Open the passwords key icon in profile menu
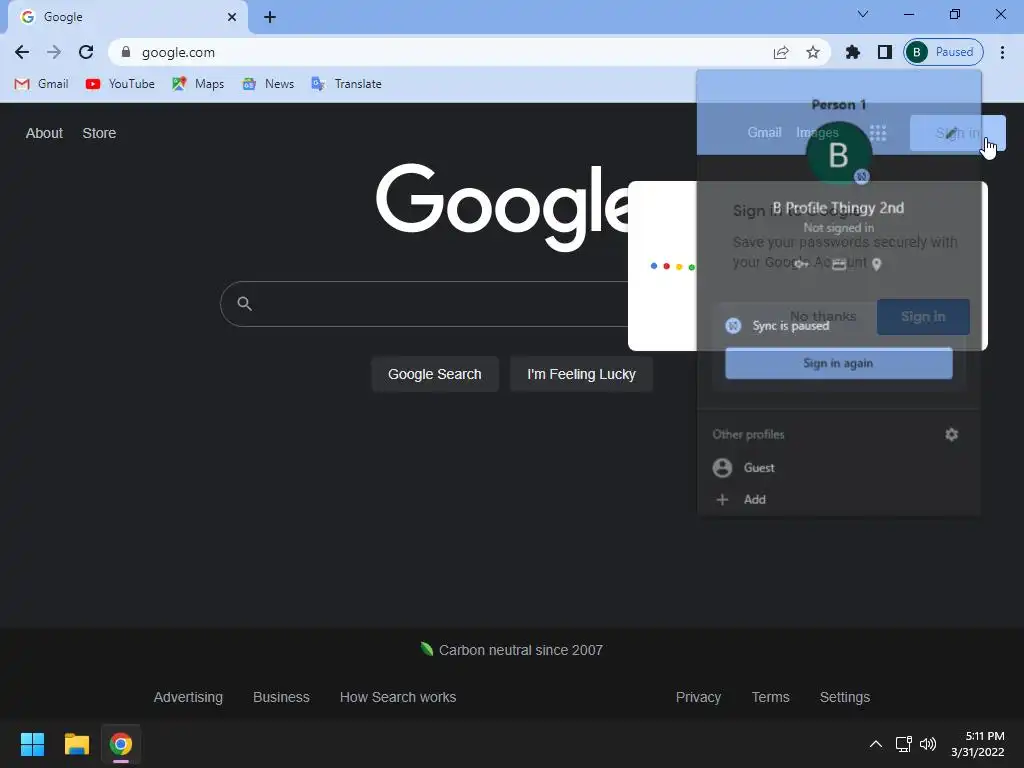The height and width of the screenshot is (768, 1024). coord(801,264)
